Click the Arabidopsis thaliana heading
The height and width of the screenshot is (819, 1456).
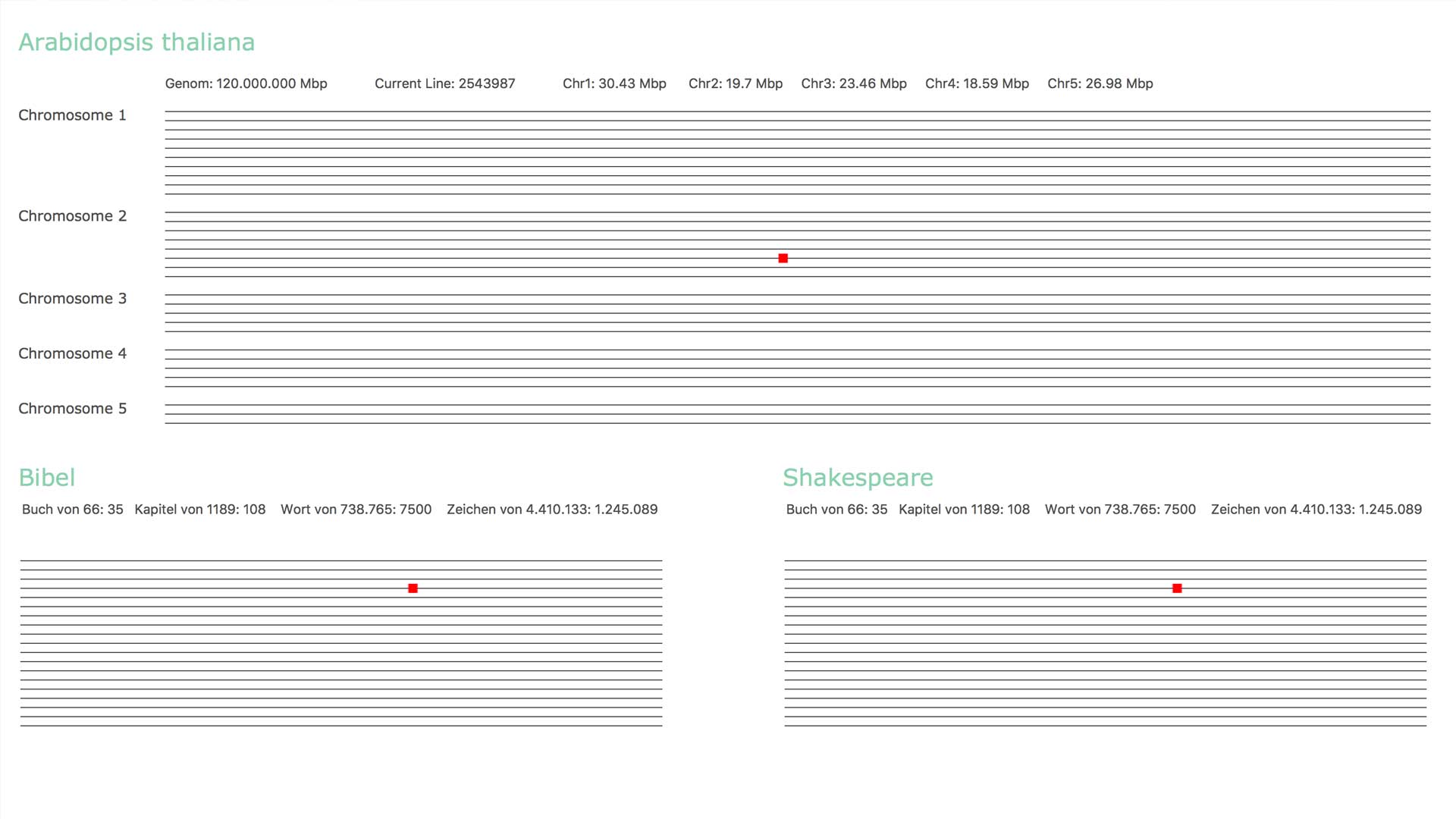point(136,42)
